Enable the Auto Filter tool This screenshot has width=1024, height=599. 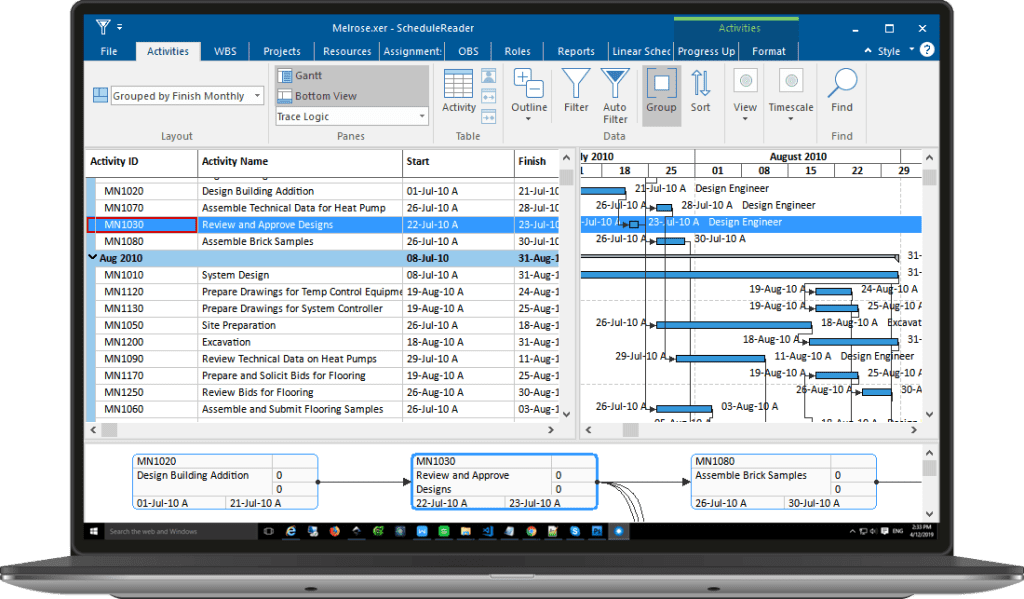click(x=614, y=90)
